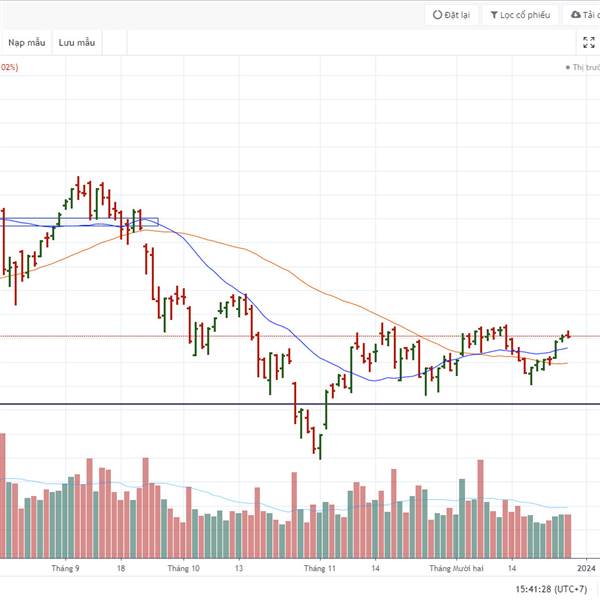Click the Tháng 11 time axis label
Image resolution: width=600 pixels, height=600 pixels.
point(320,568)
